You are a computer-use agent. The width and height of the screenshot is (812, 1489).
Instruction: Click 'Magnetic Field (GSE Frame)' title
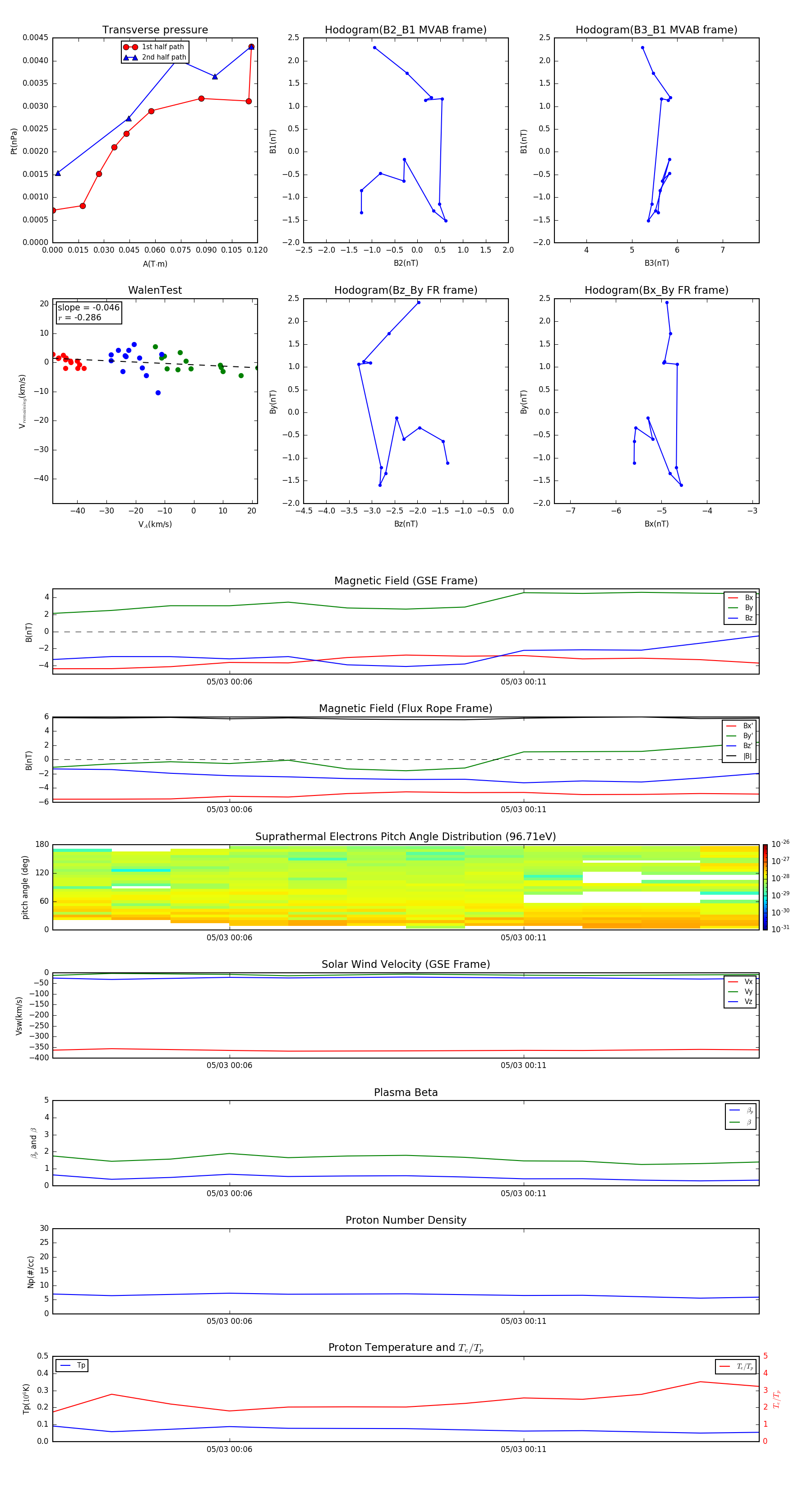coord(406,581)
